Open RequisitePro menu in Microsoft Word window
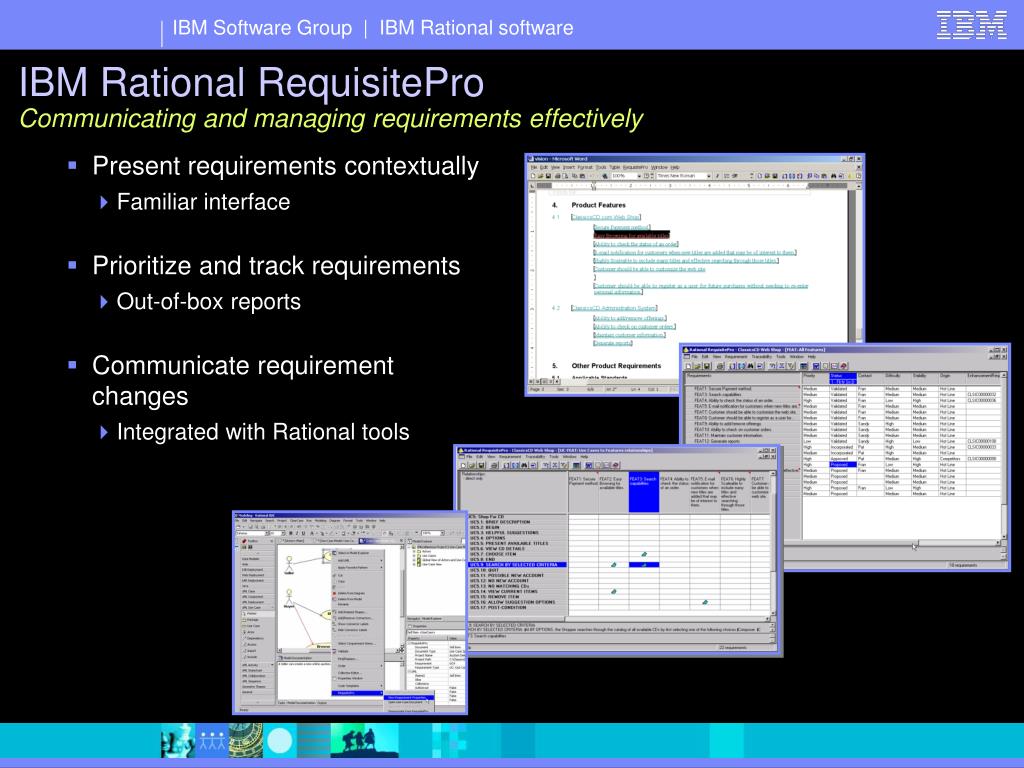Viewport: 1024px width, 768px height. tap(635, 167)
